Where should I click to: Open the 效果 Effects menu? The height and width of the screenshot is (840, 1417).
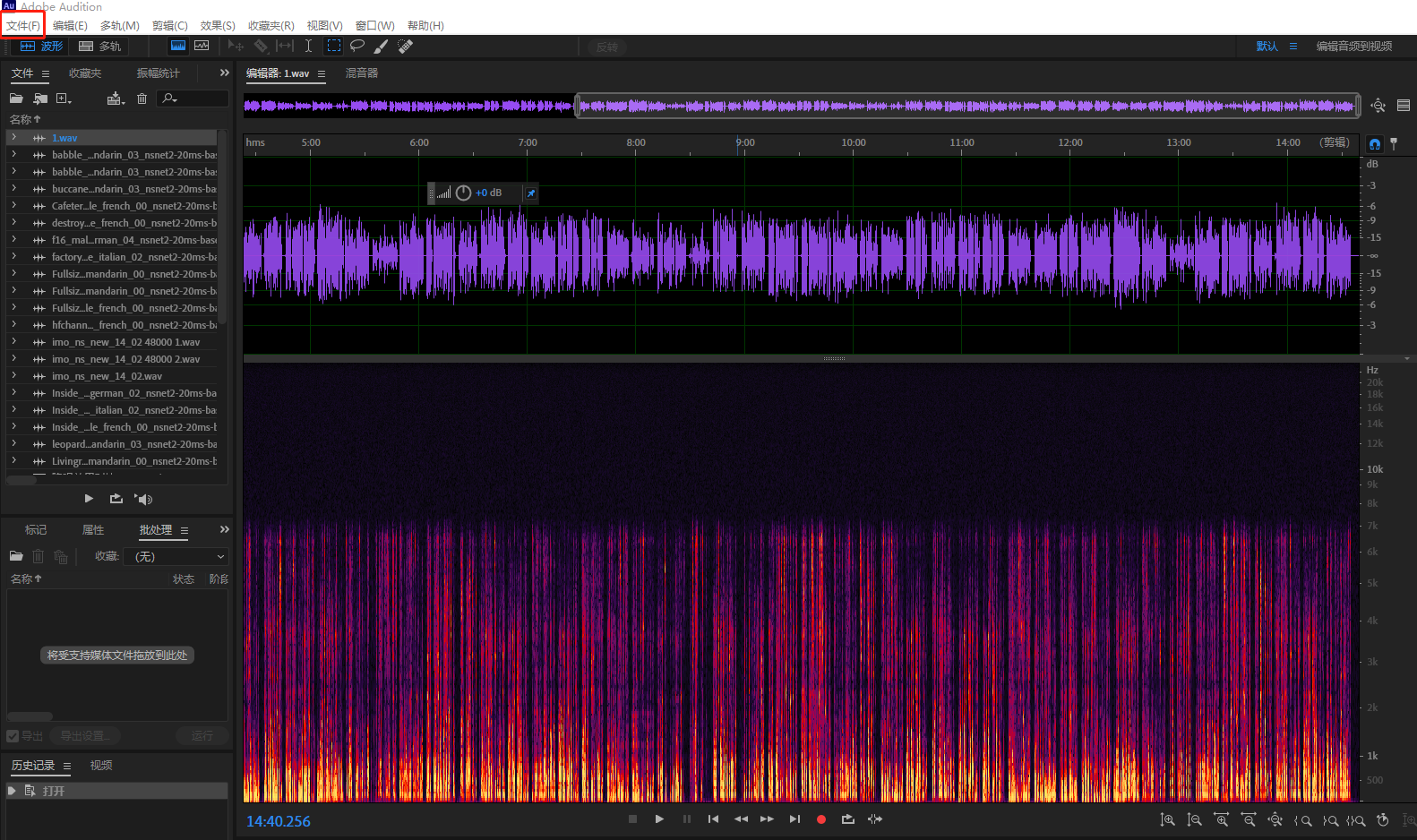[218, 25]
